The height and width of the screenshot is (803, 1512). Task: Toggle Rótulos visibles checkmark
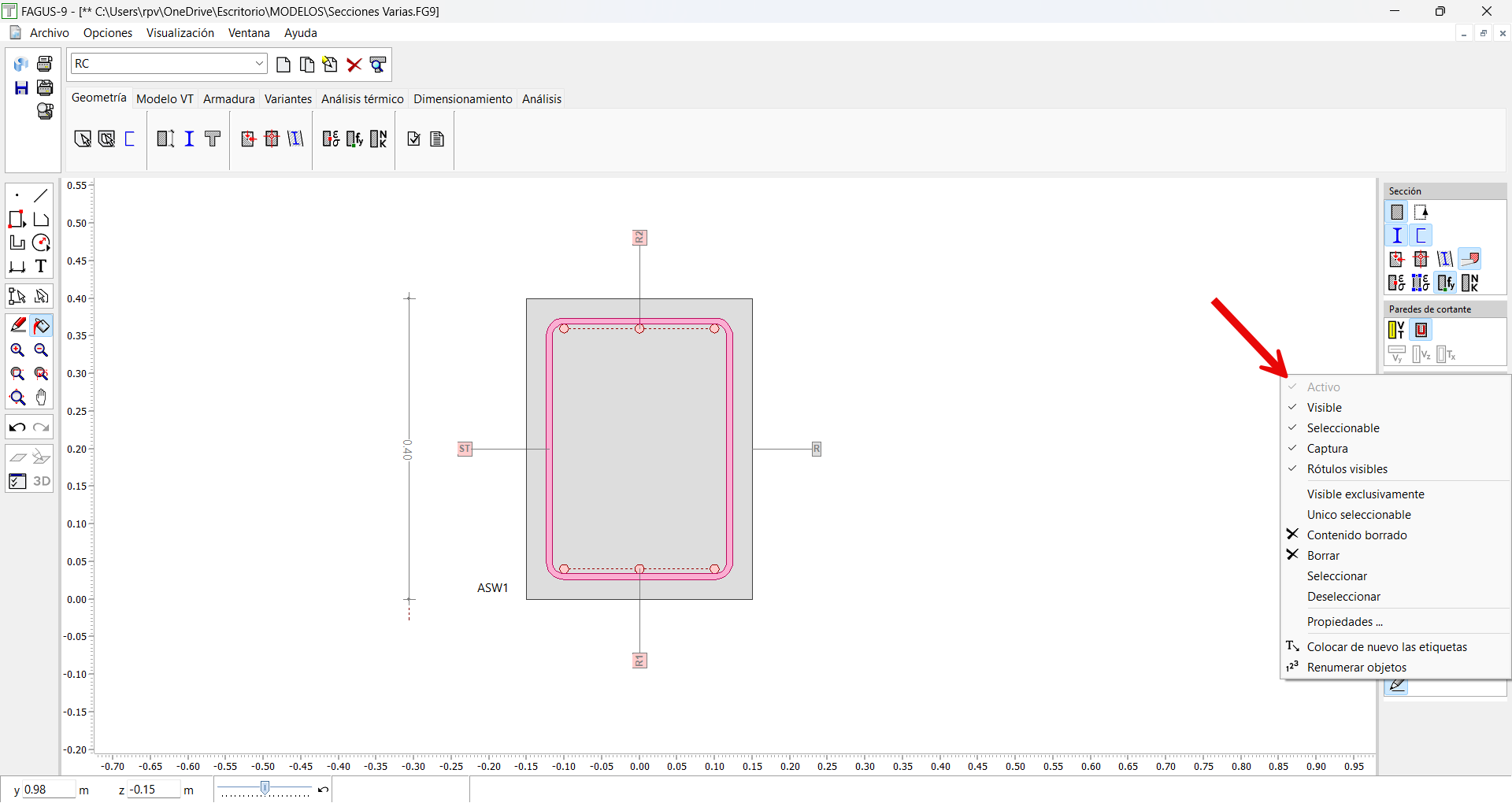pyautogui.click(x=1347, y=469)
